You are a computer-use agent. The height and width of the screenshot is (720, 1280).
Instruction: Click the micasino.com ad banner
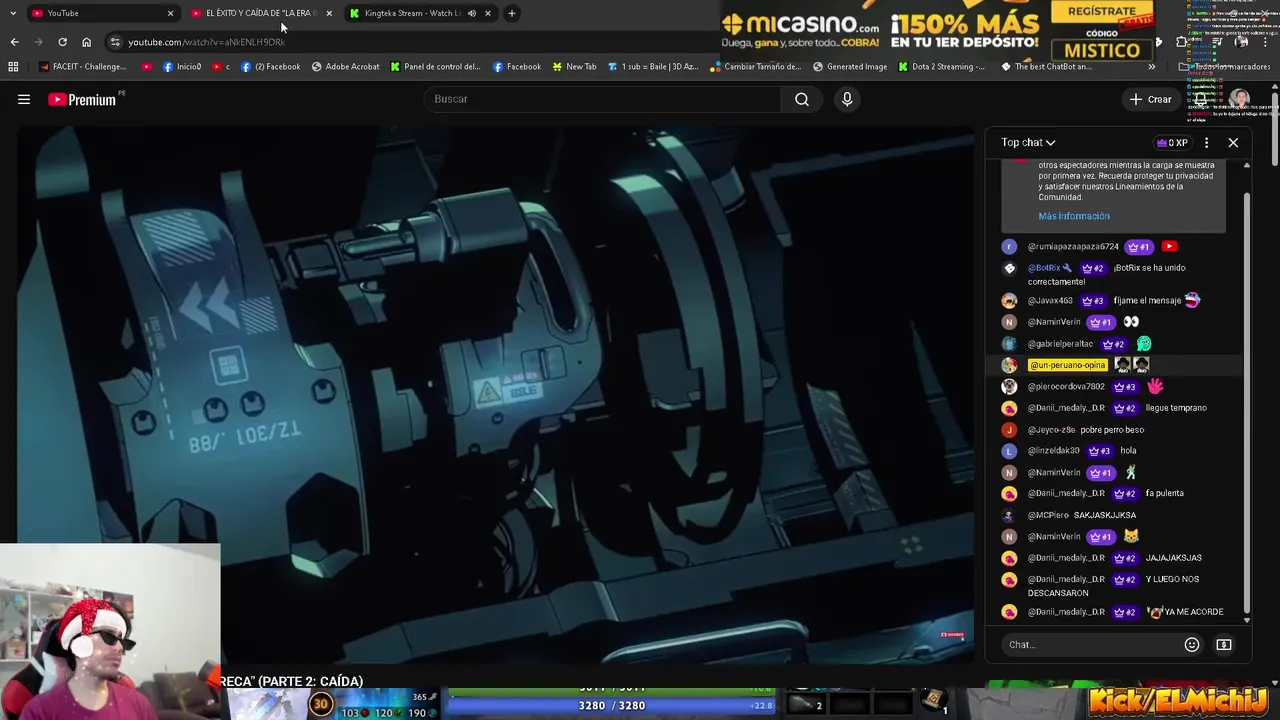[x=938, y=30]
